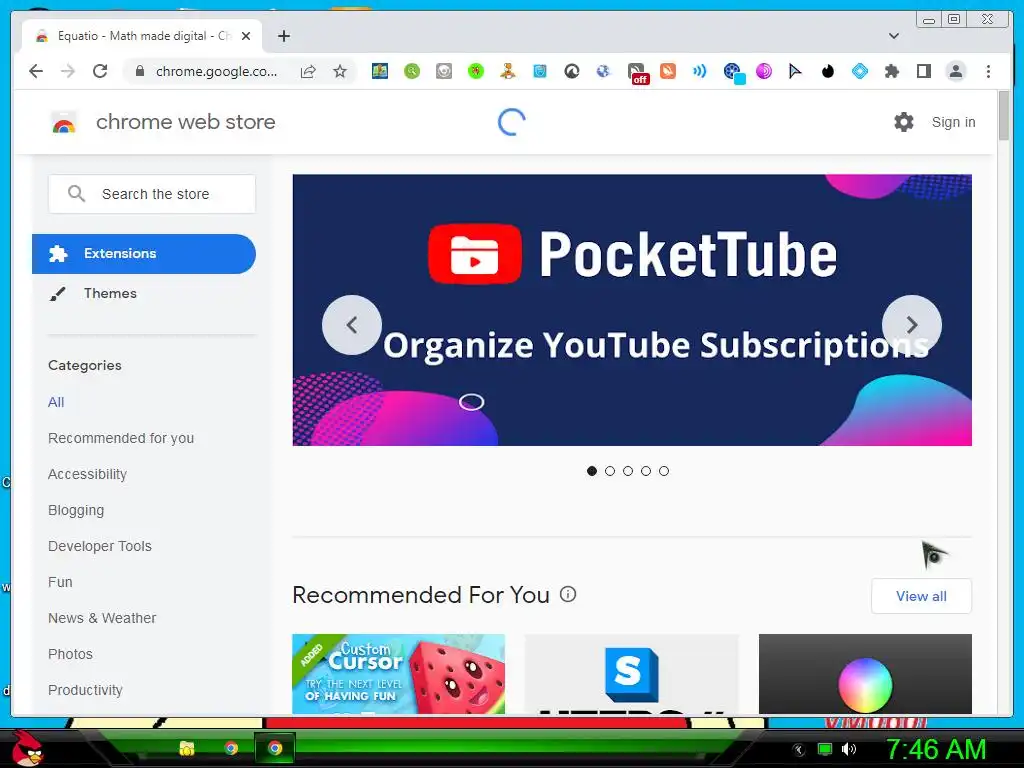Select the fourth carousel dot
Screen dimensions: 1024x768
(x=646, y=471)
